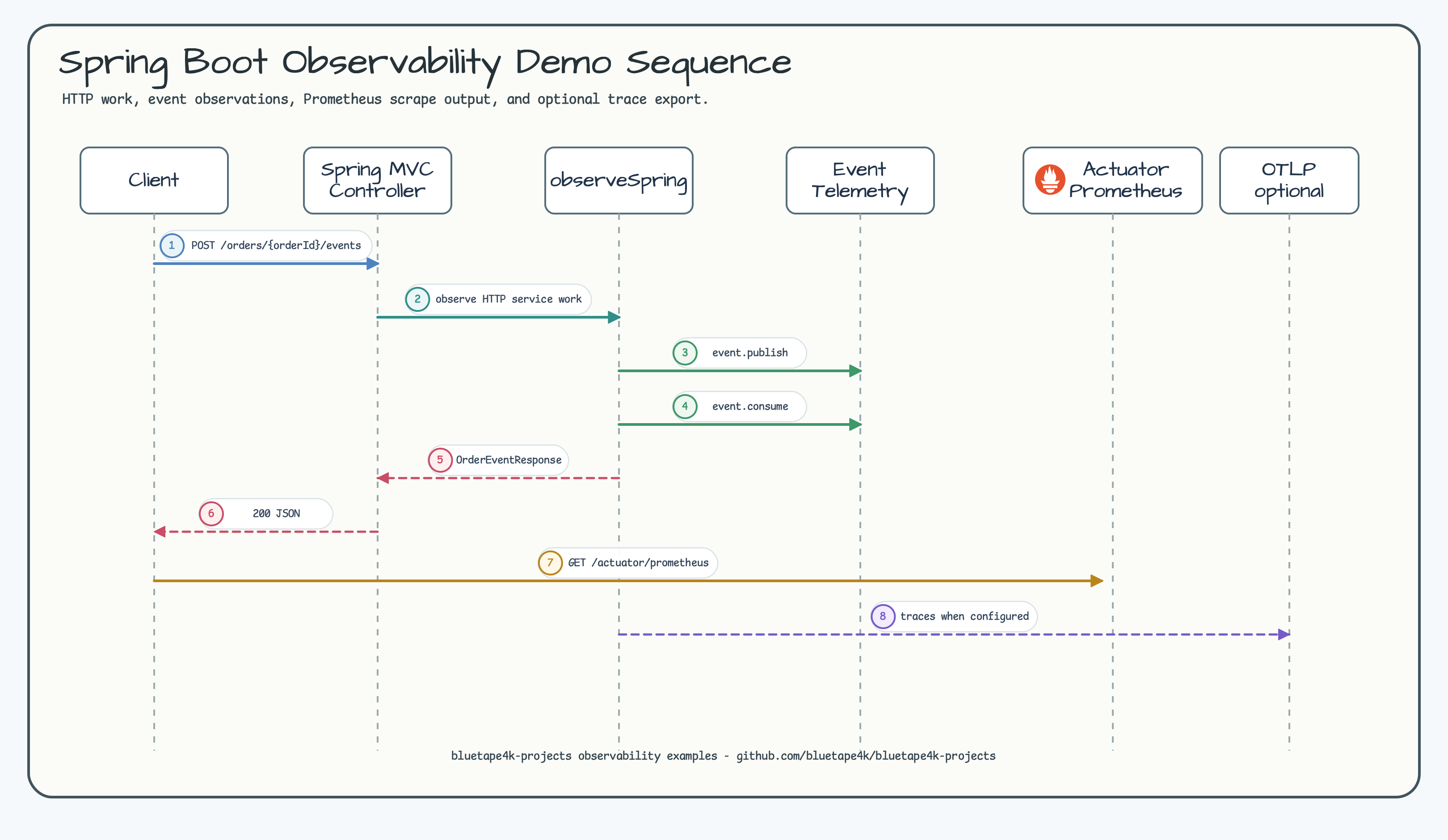1448x840 pixels.
Task: Click the step 8 number circle
Action: [883, 617]
